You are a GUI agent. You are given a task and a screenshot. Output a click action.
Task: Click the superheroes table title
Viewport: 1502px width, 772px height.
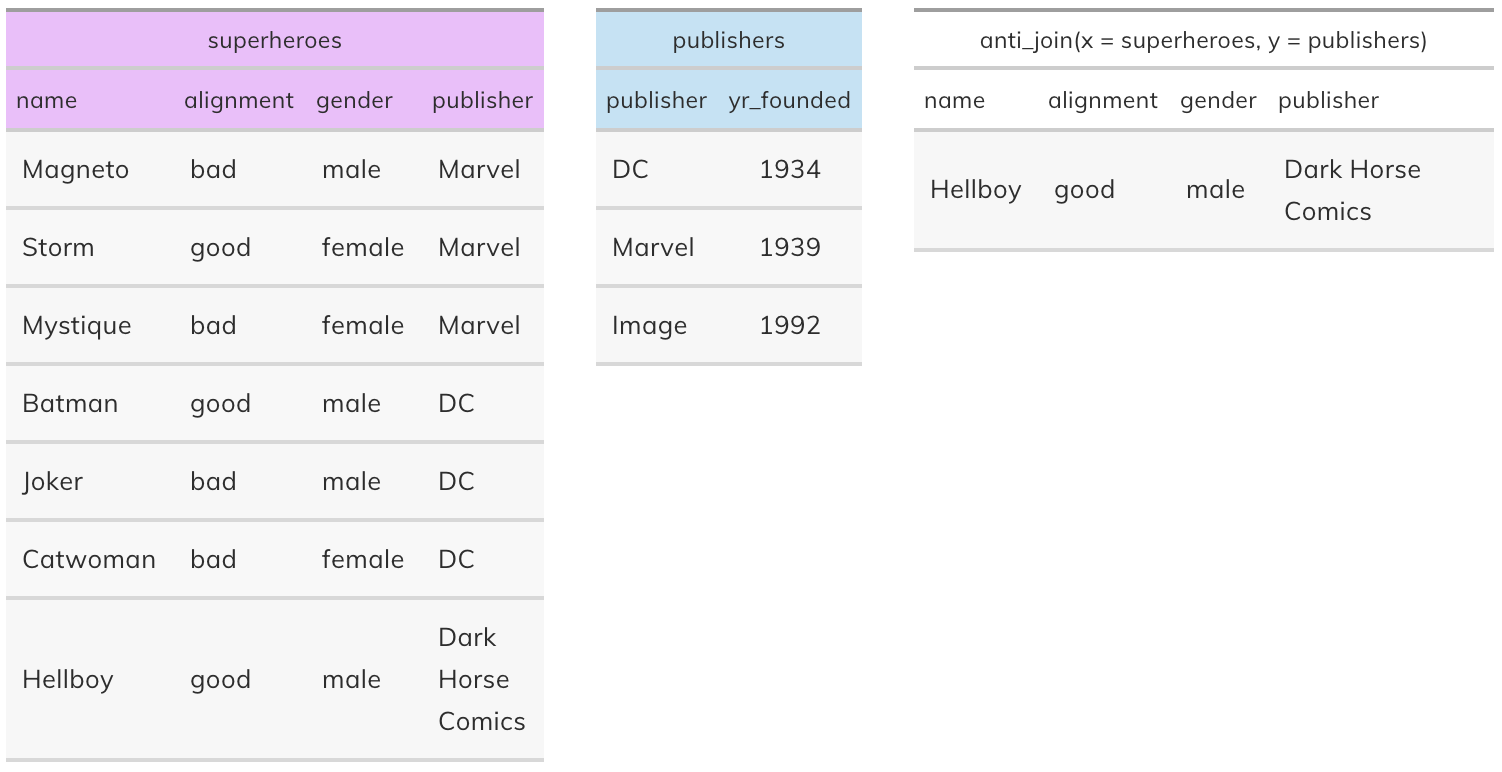pos(274,40)
